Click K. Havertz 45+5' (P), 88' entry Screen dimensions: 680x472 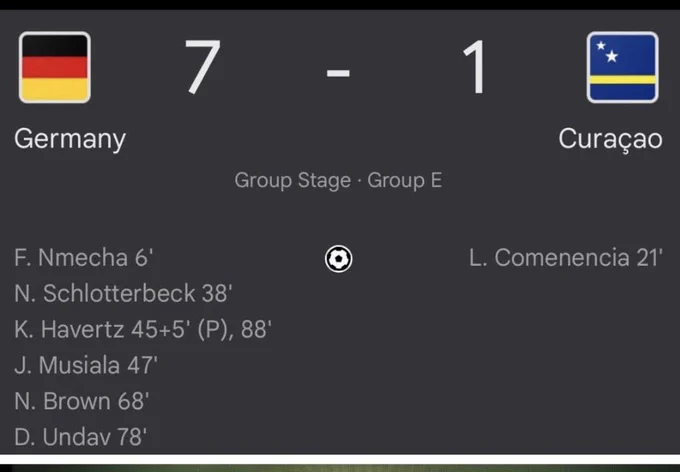click(x=143, y=329)
